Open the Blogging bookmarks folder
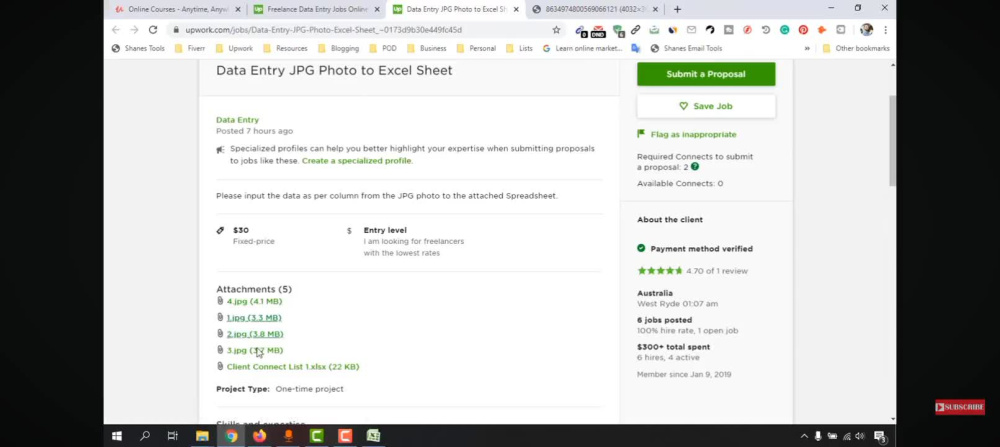 [x=339, y=48]
